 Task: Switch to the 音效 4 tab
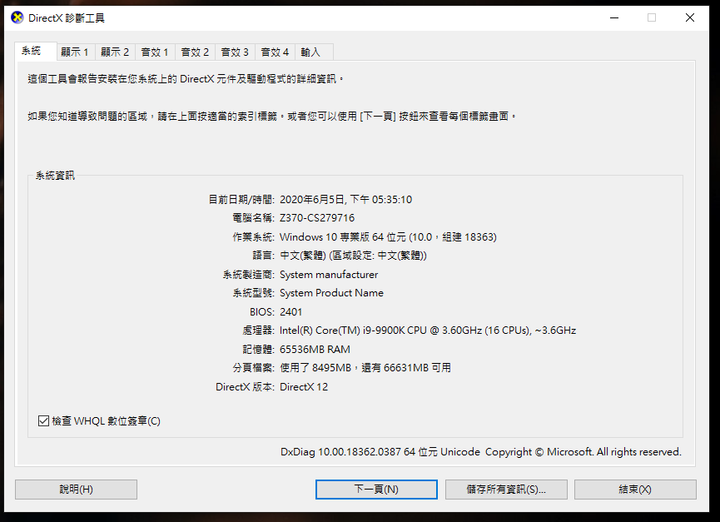pos(275,52)
